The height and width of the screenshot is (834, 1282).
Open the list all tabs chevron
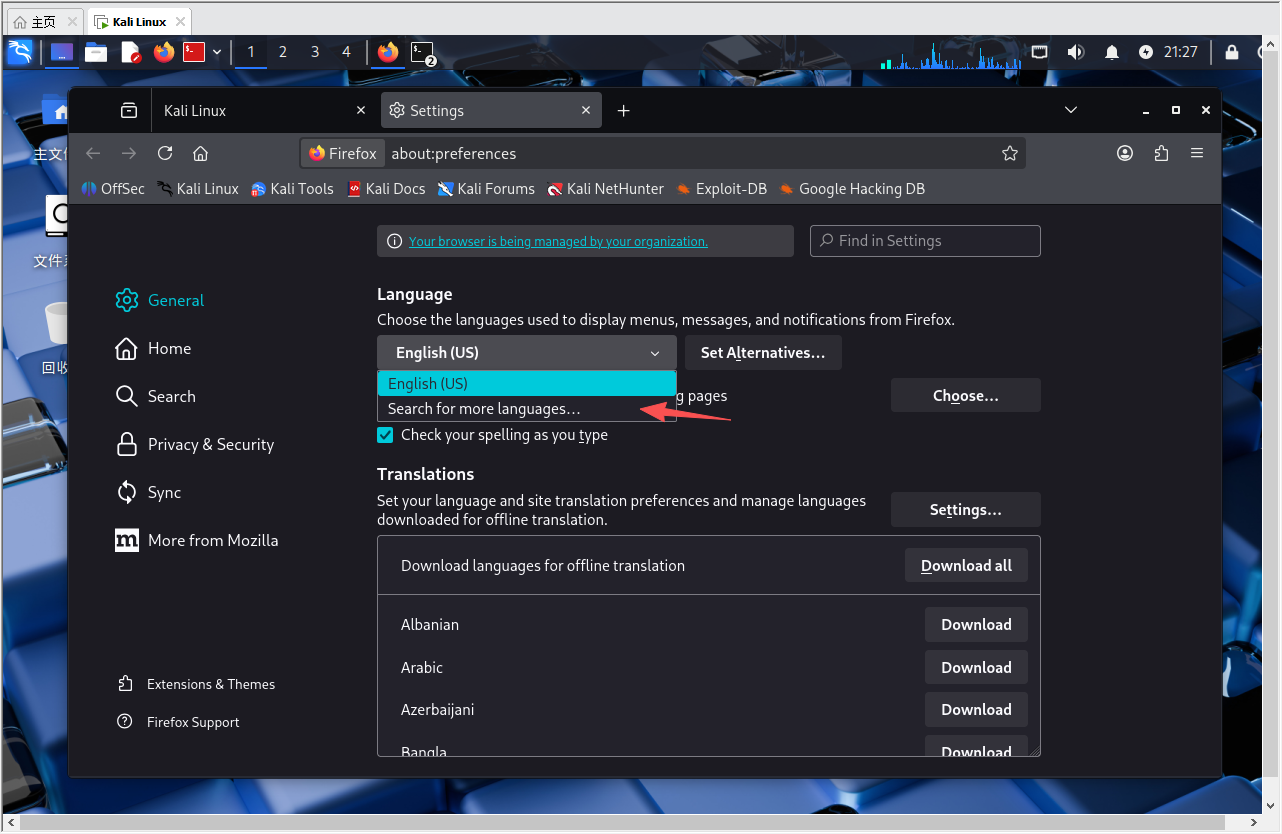[1071, 110]
